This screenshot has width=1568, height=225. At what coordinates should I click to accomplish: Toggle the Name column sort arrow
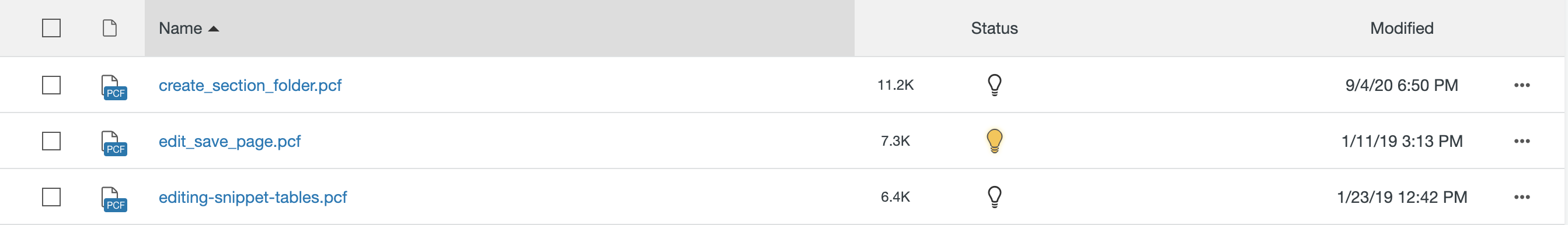click(x=214, y=29)
